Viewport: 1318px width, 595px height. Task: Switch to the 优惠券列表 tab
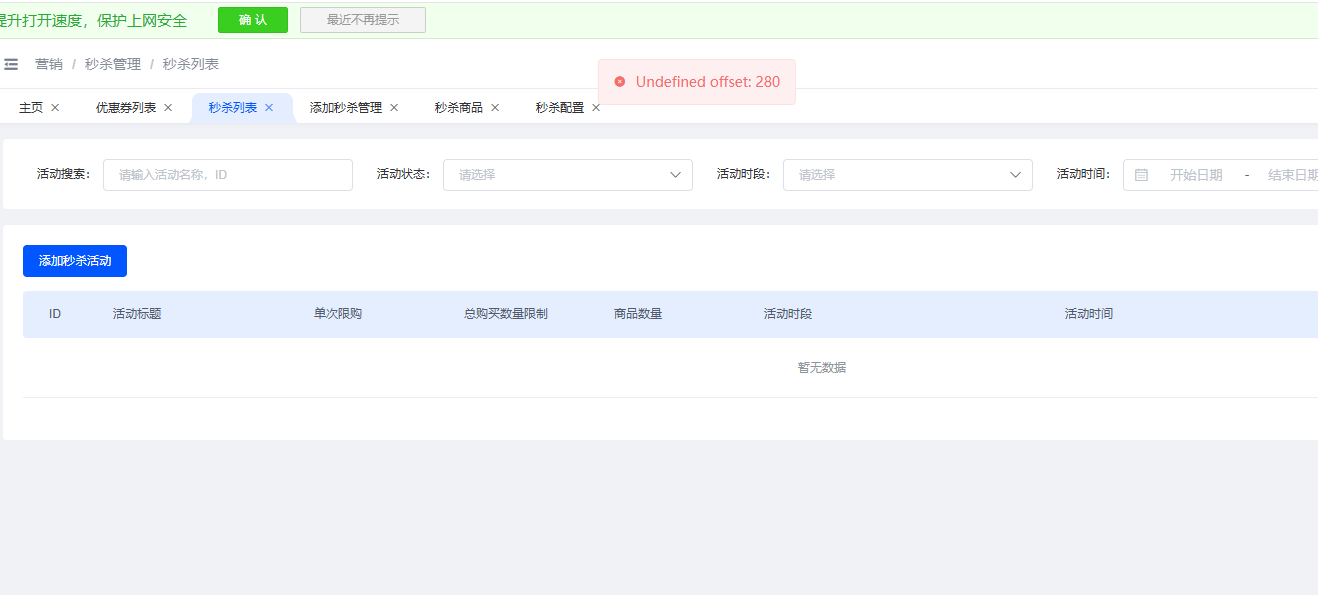click(x=126, y=107)
